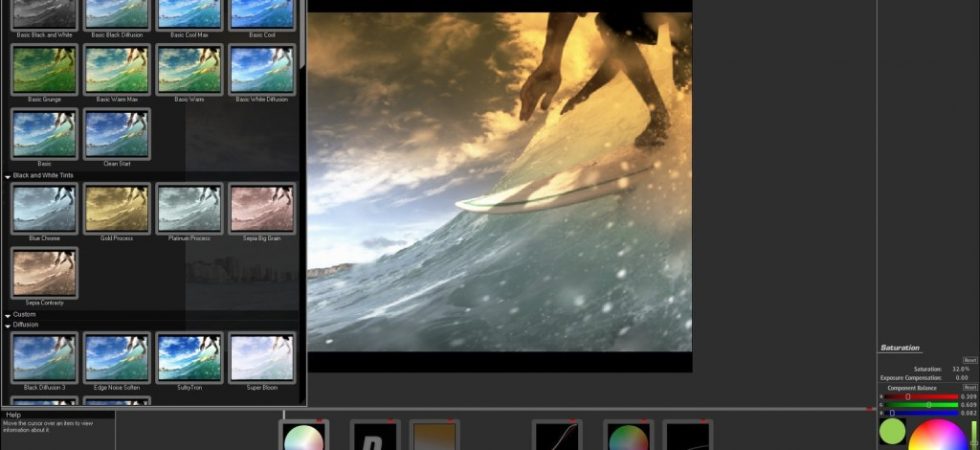Click the Reset button above Saturation value
Image resolution: width=980 pixels, height=450 pixels.
(970, 360)
